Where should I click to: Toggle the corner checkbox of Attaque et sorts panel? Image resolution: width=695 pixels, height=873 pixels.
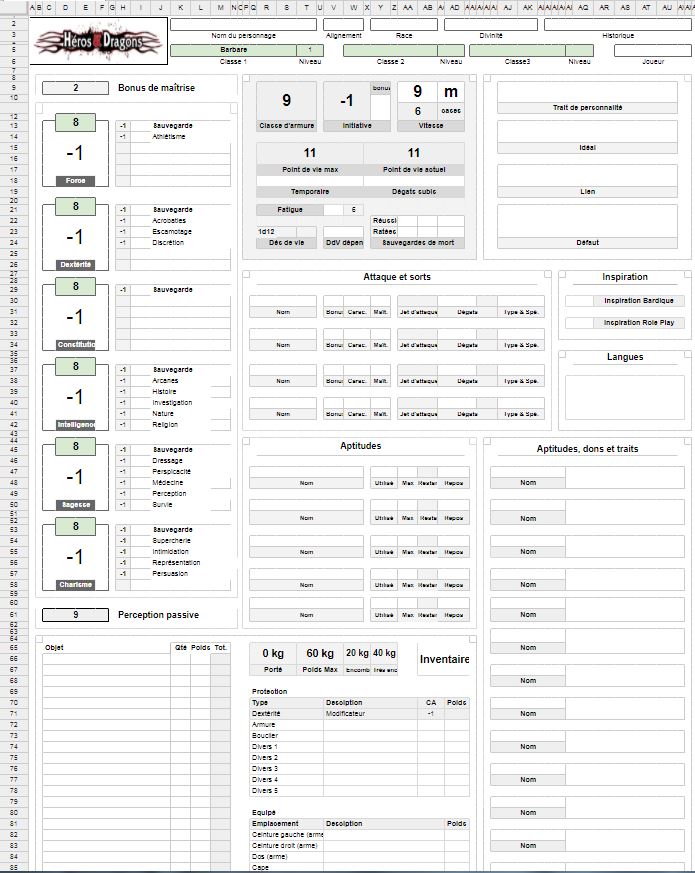[x=547, y=273]
